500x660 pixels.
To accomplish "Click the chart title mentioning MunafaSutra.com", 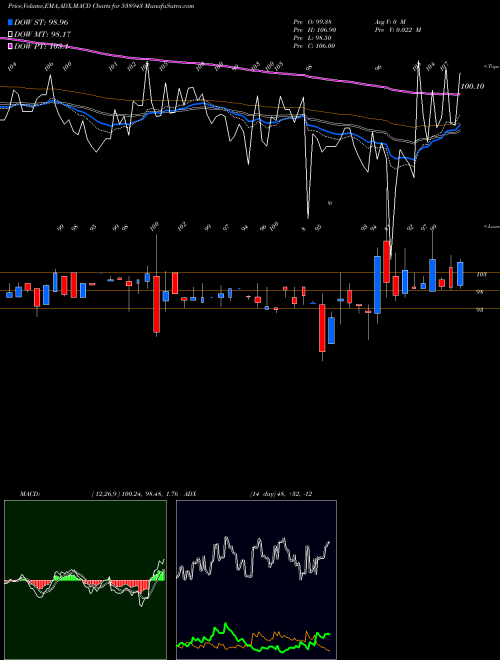I will [x=101, y=6].
